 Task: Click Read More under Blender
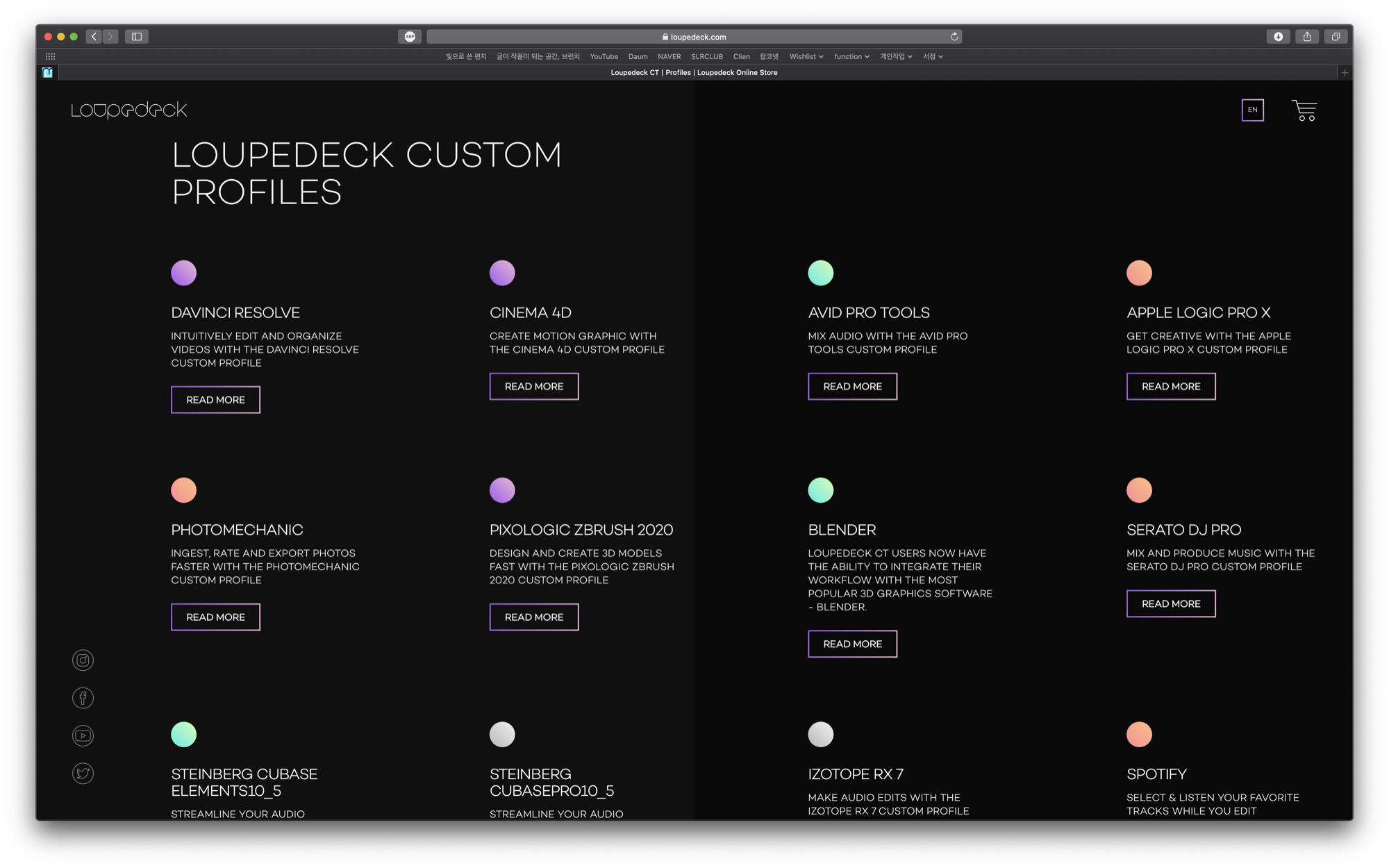point(852,644)
